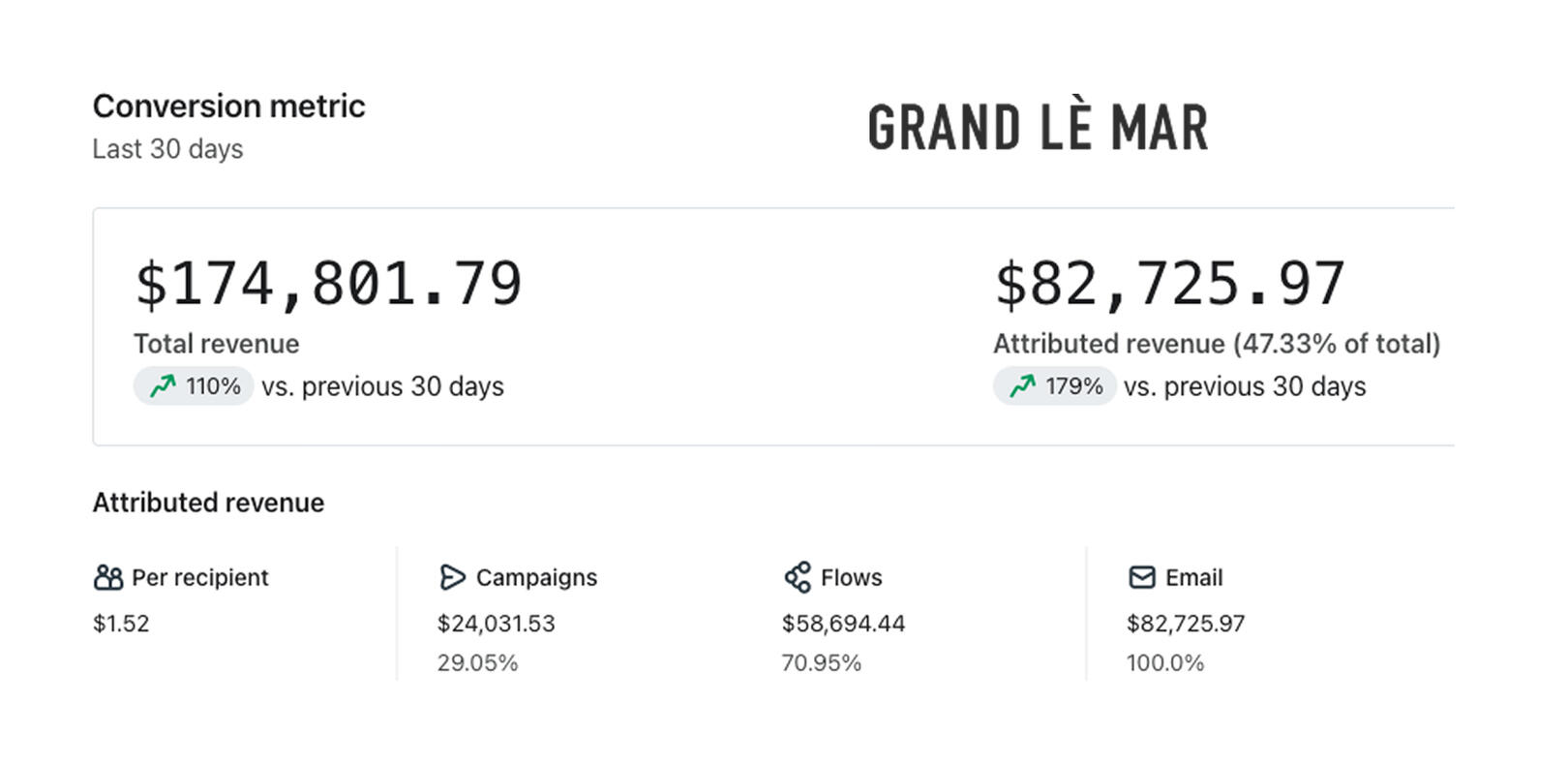Click the Flows label

(x=852, y=578)
